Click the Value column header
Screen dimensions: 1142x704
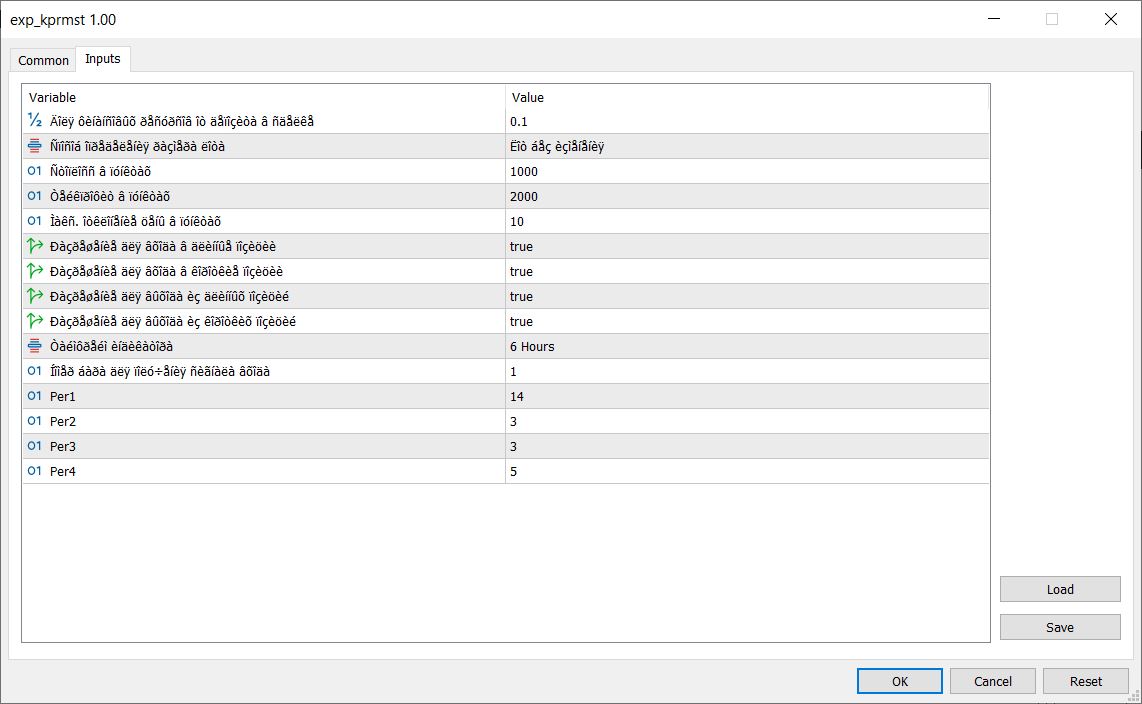(x=747, y=97)
